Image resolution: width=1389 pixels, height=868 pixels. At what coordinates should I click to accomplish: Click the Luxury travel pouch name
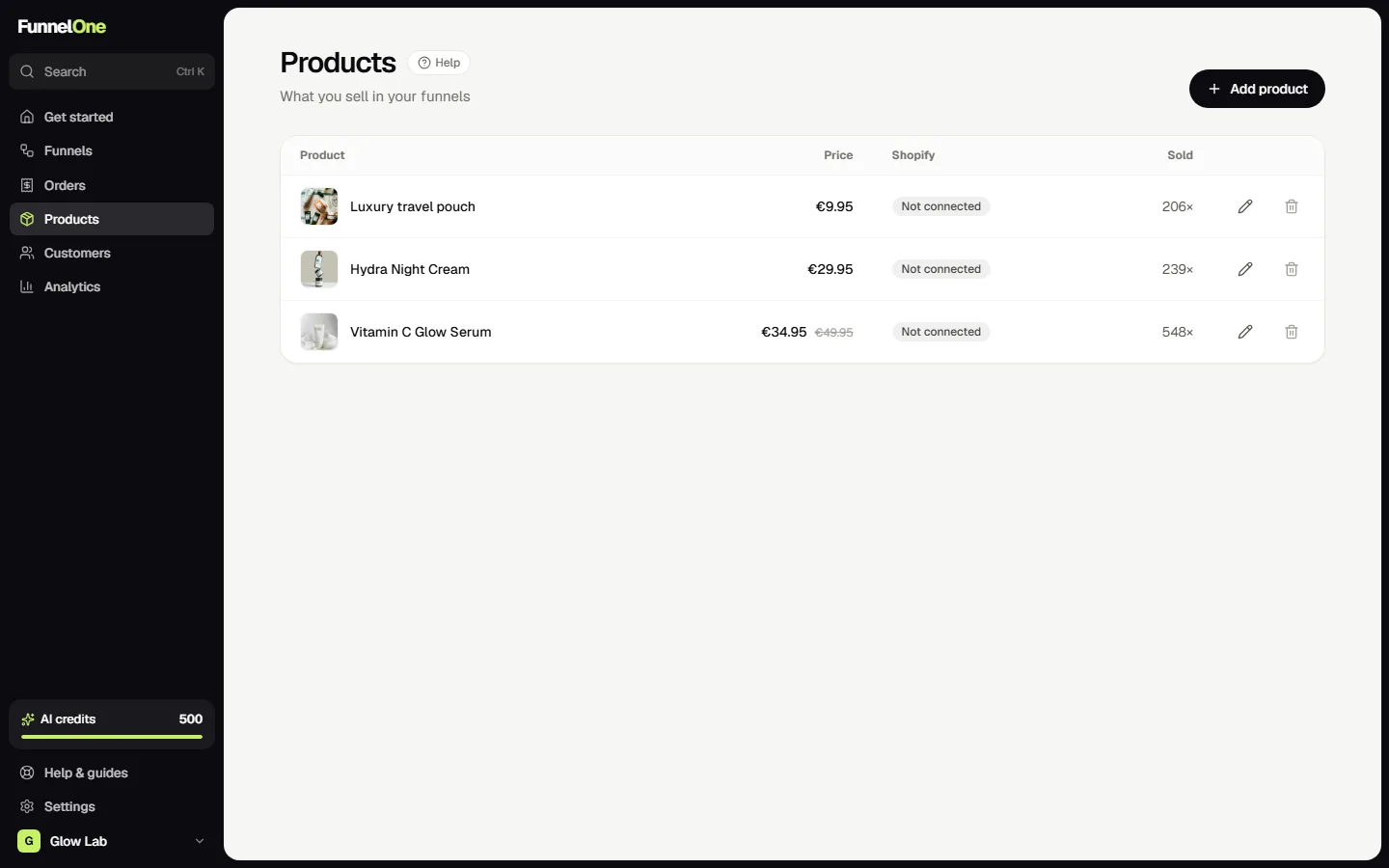pos(413,206)
